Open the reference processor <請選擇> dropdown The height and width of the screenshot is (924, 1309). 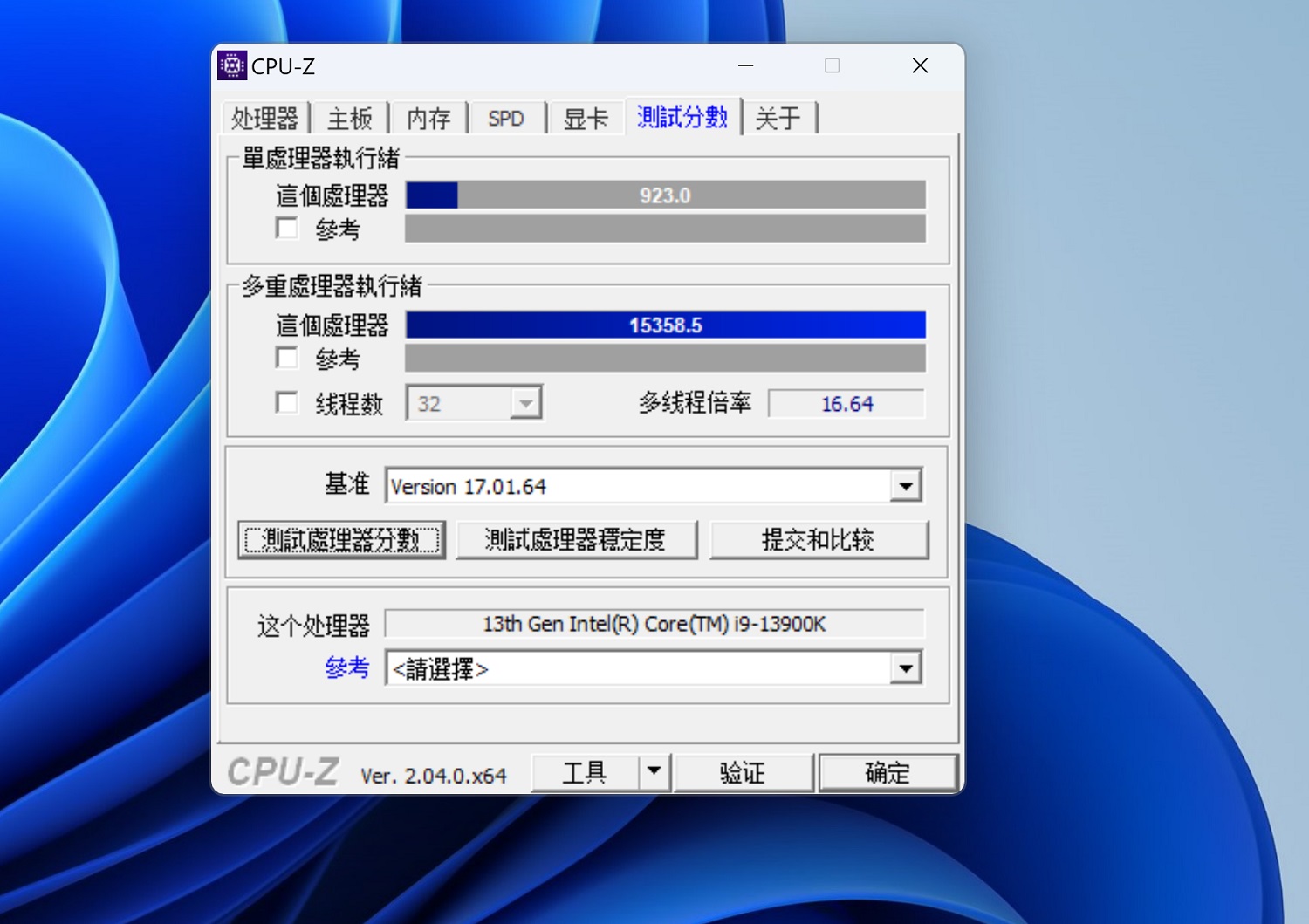(906, 667)
